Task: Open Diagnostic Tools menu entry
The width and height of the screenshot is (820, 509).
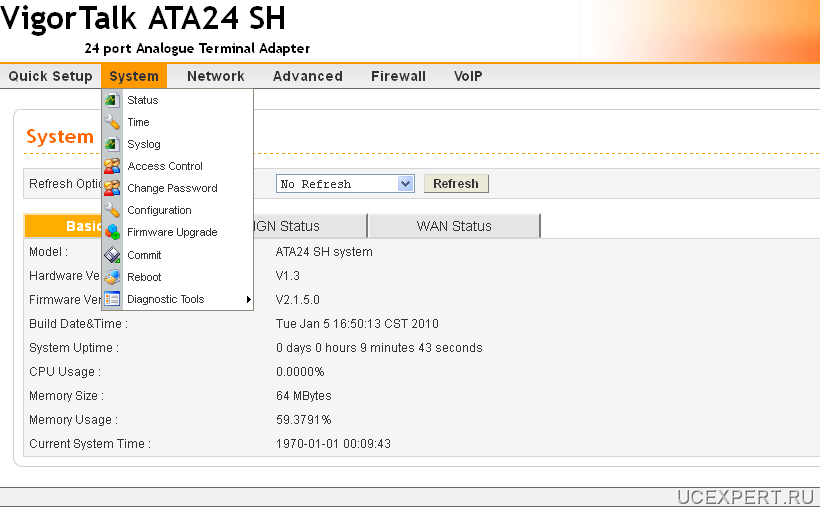Action: 165,299
